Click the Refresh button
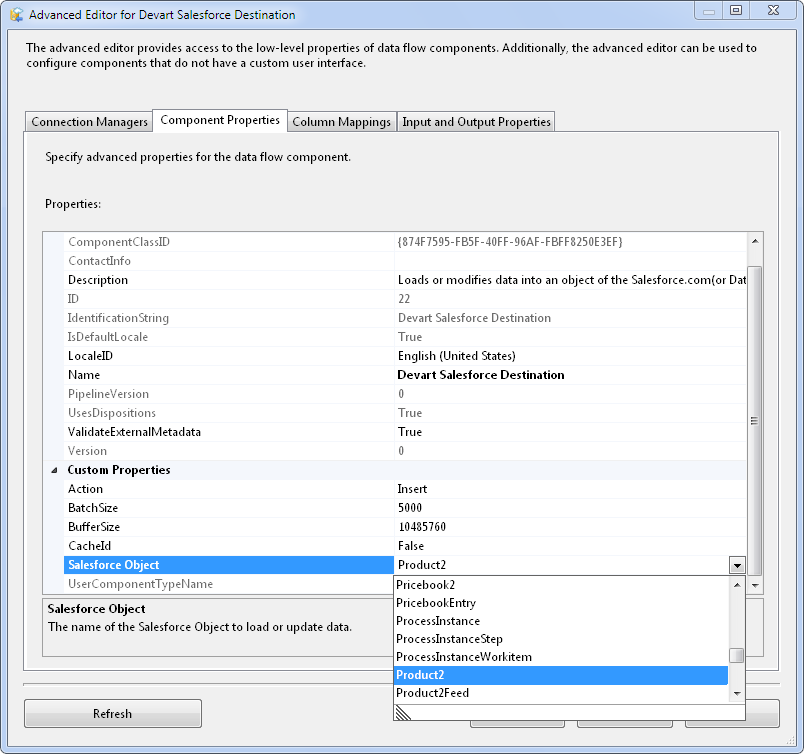Screen dimensions: 804x754 [x=113, y=713]
